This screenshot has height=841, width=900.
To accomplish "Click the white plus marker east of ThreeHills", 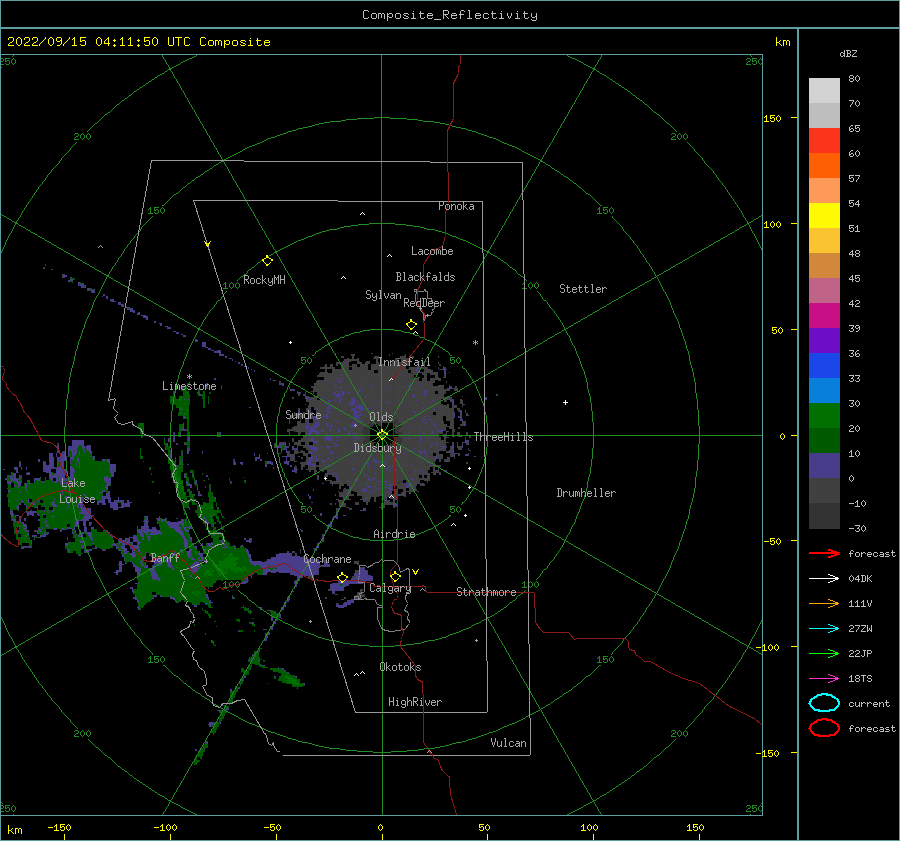I will pos(565,402).
